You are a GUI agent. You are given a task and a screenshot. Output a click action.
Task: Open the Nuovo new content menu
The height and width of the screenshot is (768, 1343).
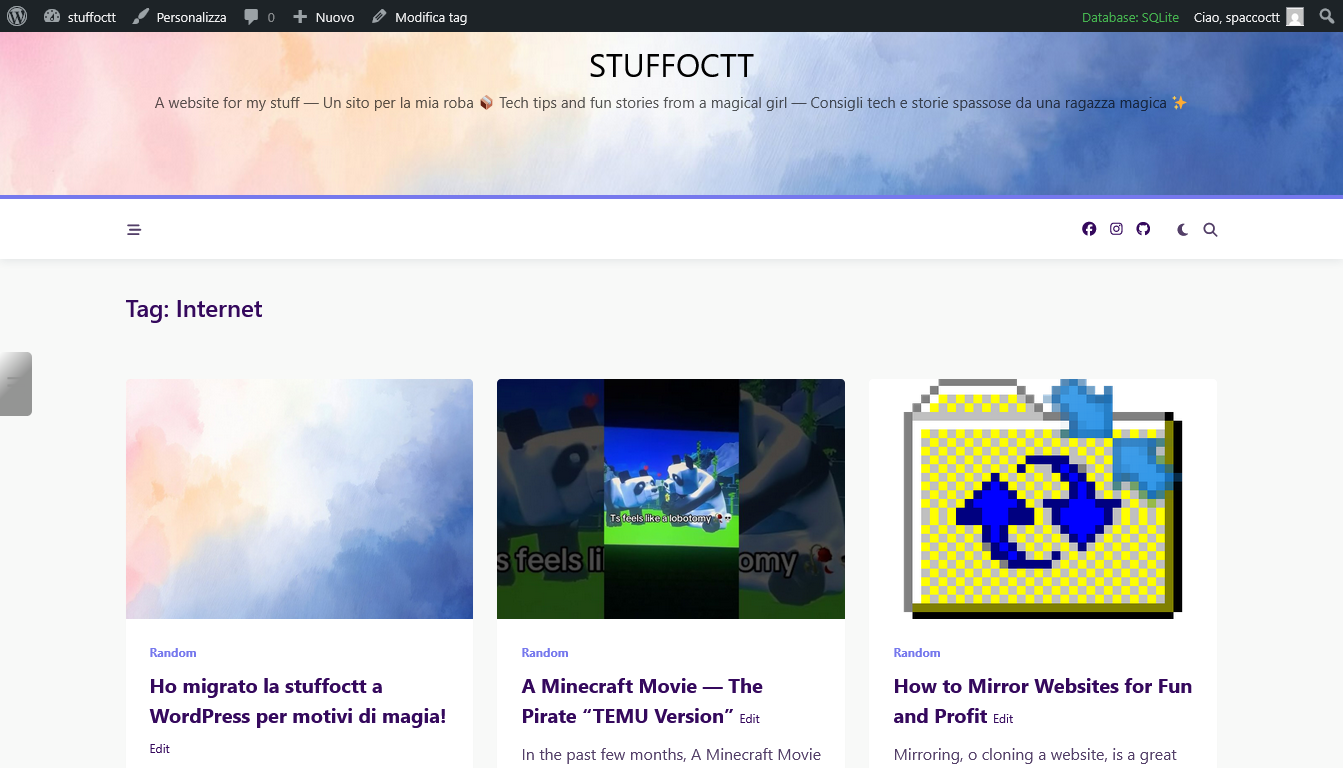tap(324, 17)
